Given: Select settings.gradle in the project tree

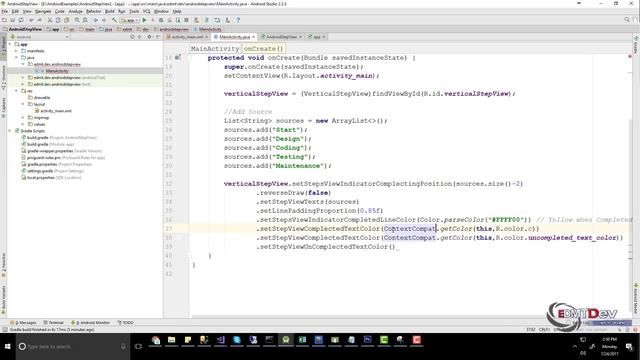Looking at the screenshot, I should coord(40,171).
